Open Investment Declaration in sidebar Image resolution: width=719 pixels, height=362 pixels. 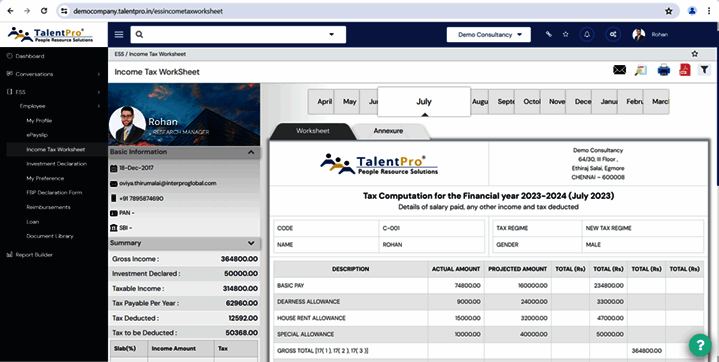(56, 164)
